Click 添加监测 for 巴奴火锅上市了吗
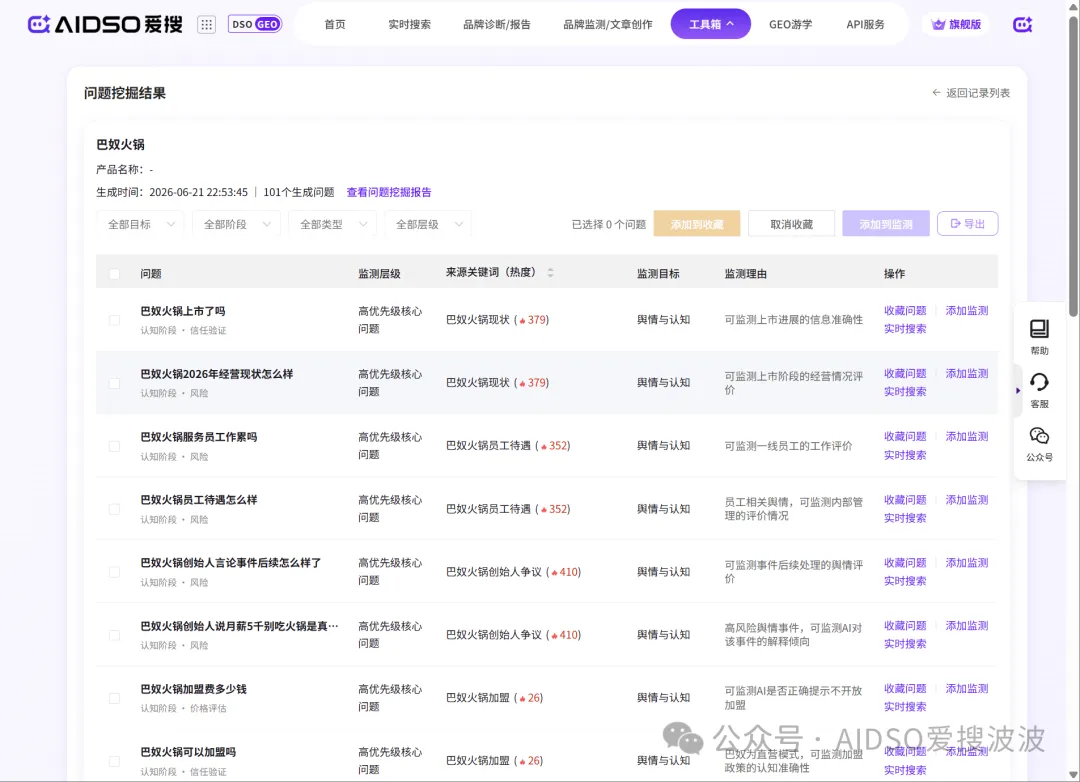The height and width of the screenshot is (782, 1080). pyautogui.click(x=967, y=311)
